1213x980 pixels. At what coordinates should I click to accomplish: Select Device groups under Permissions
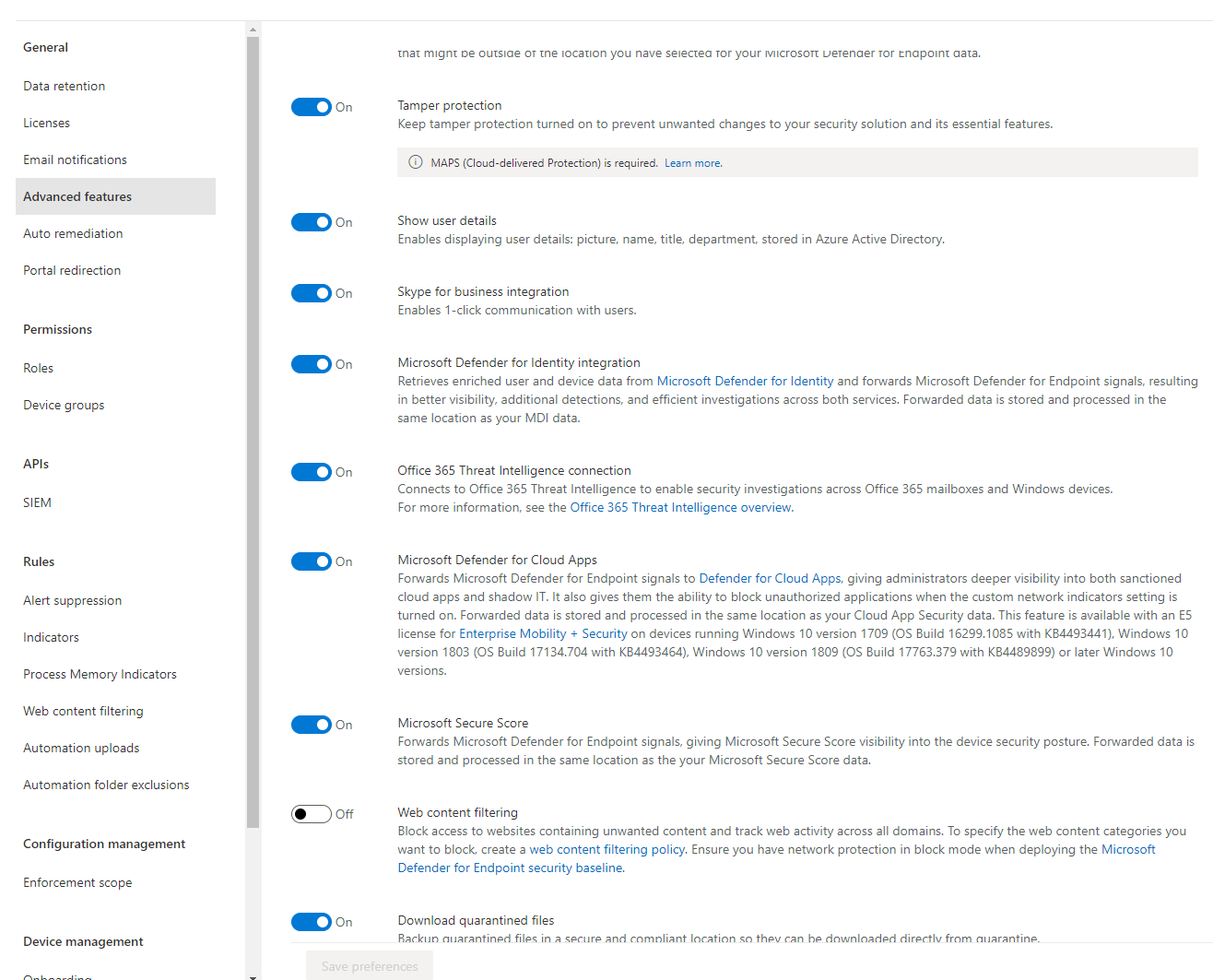click(63, 405)
